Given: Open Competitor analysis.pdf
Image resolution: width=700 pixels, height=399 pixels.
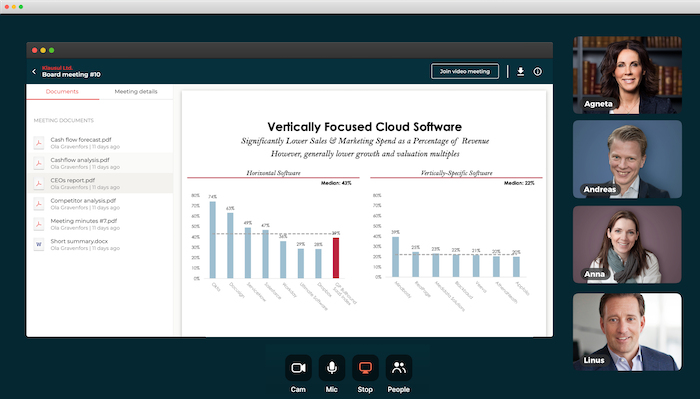Looking at the screenshot, I should point(100,204).
